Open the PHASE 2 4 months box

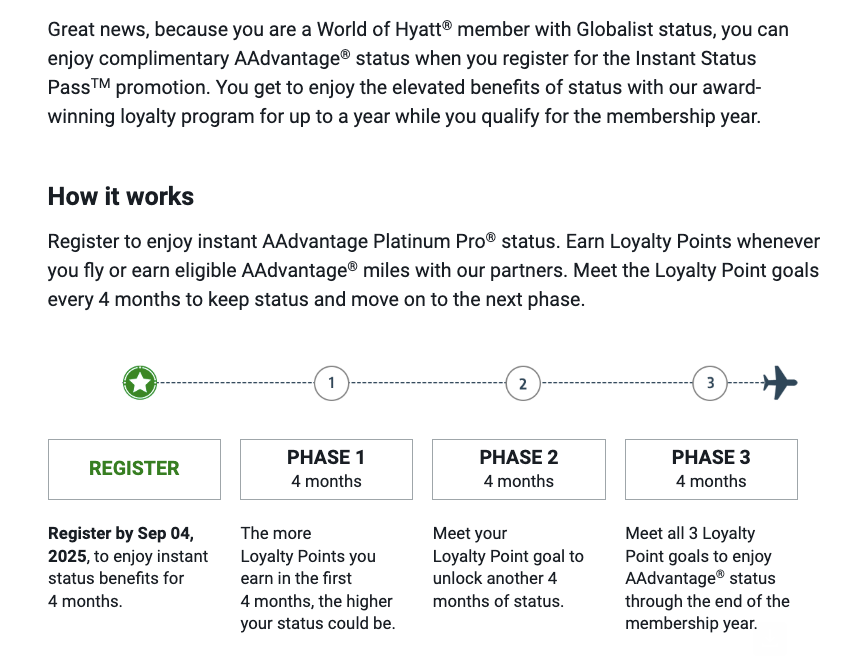coord(519,469)
